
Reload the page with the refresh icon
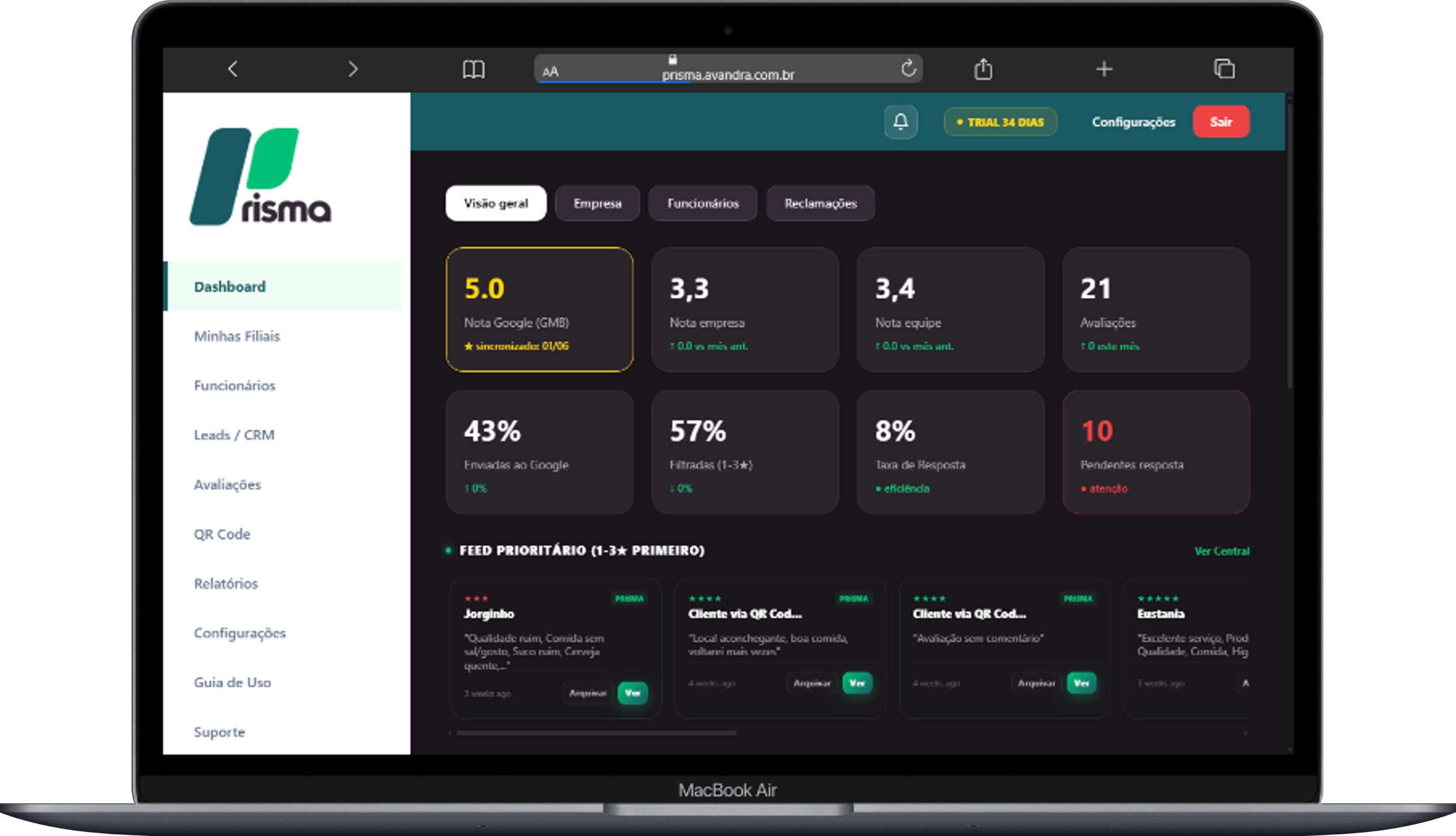click(909, 68)
